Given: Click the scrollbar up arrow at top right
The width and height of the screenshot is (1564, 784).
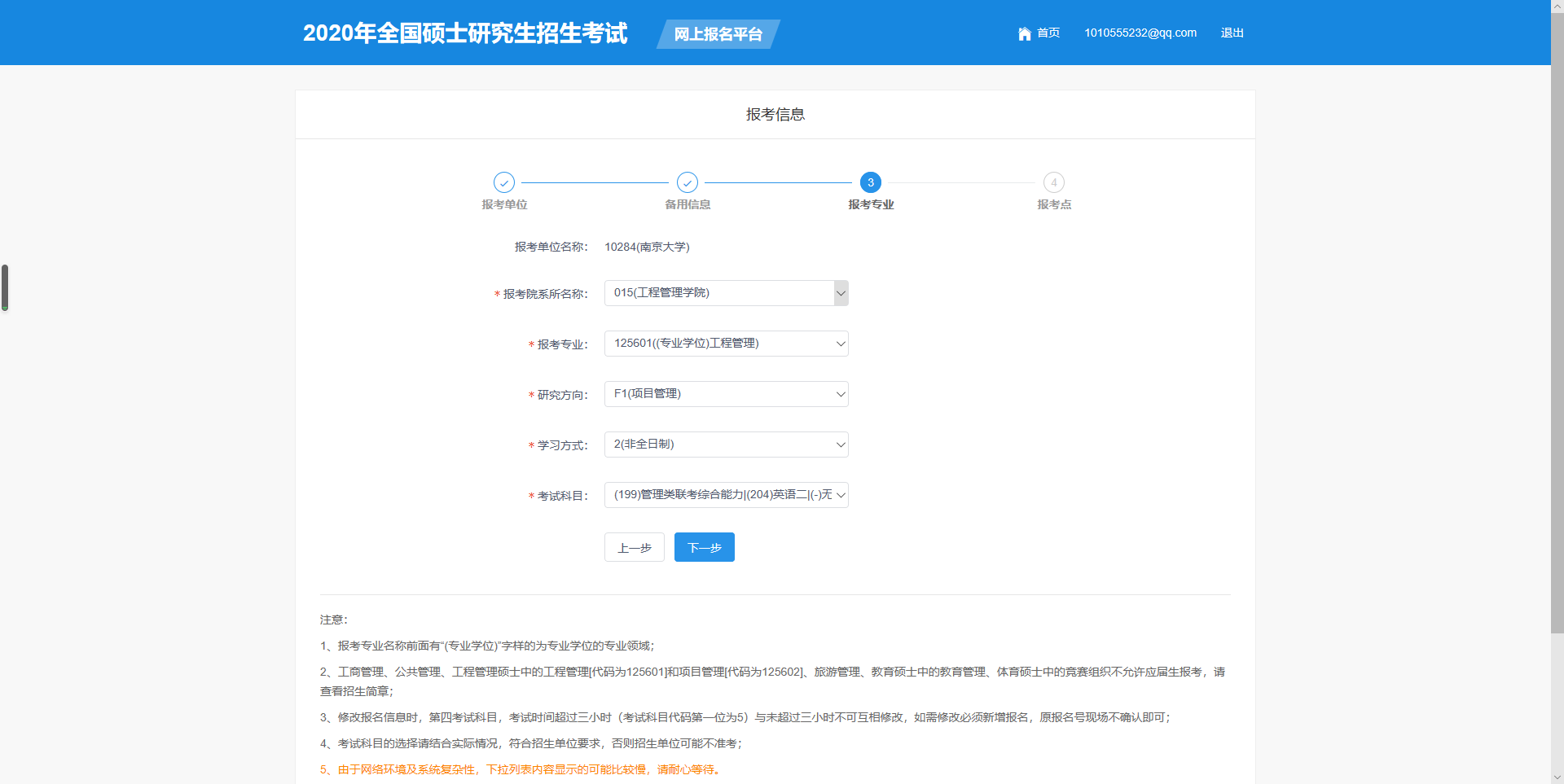Looking at the screenshot, I should 1557,7.
